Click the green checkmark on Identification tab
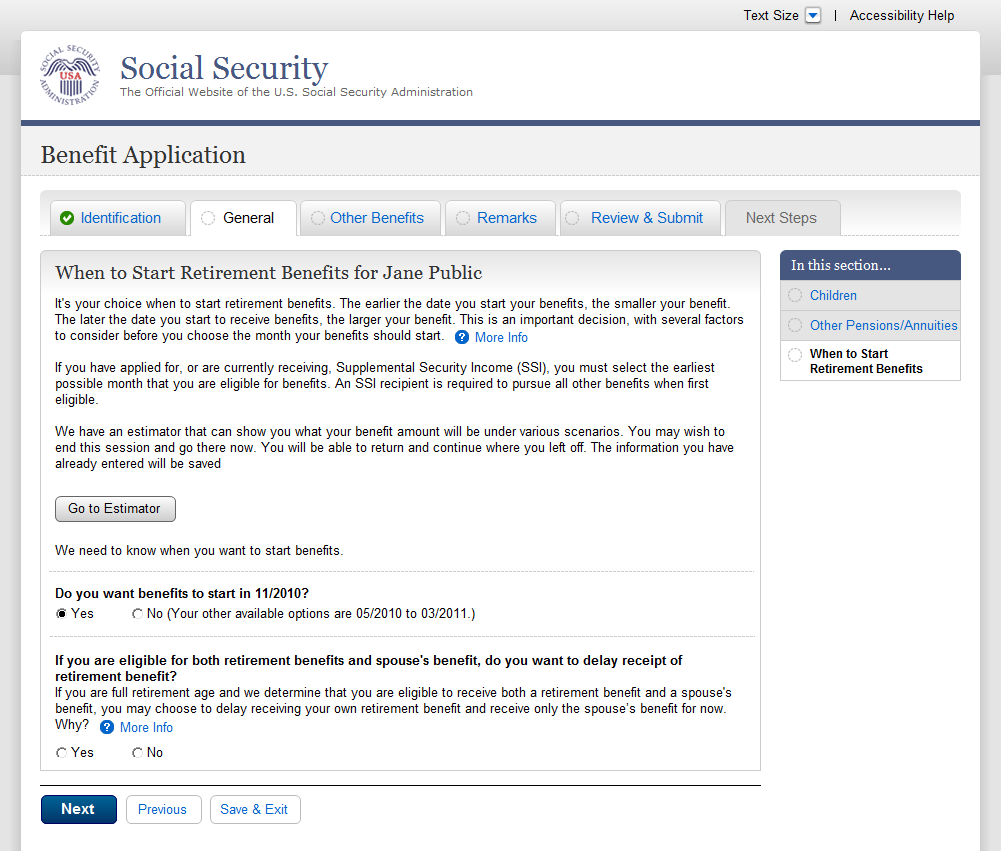This screenshot has width=1008, height=858. click(x=67, y=218)
